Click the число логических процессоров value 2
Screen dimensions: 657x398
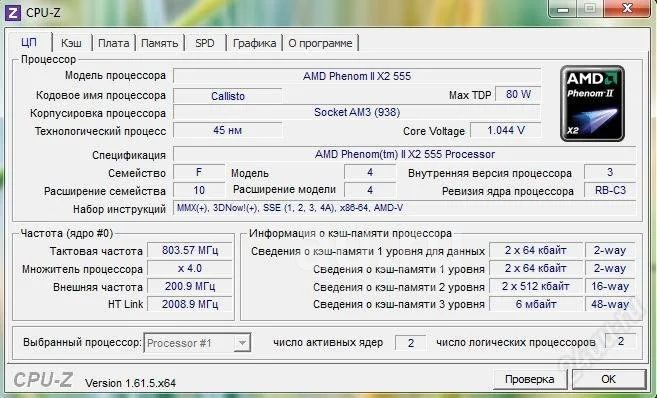click(621, 341)
